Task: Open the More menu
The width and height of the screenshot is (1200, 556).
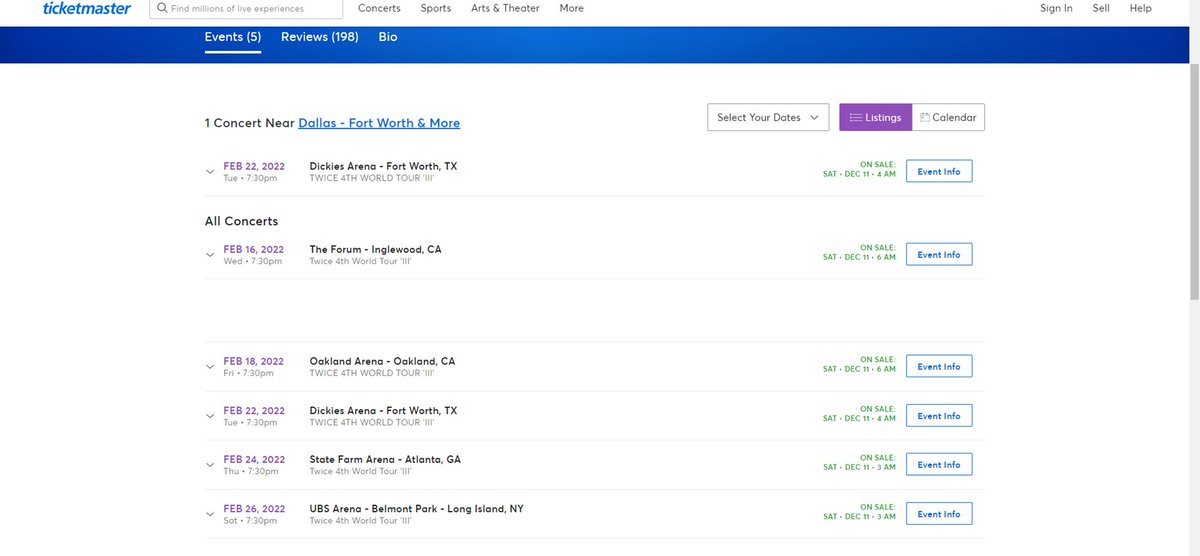Action: (x=572, y=8)
